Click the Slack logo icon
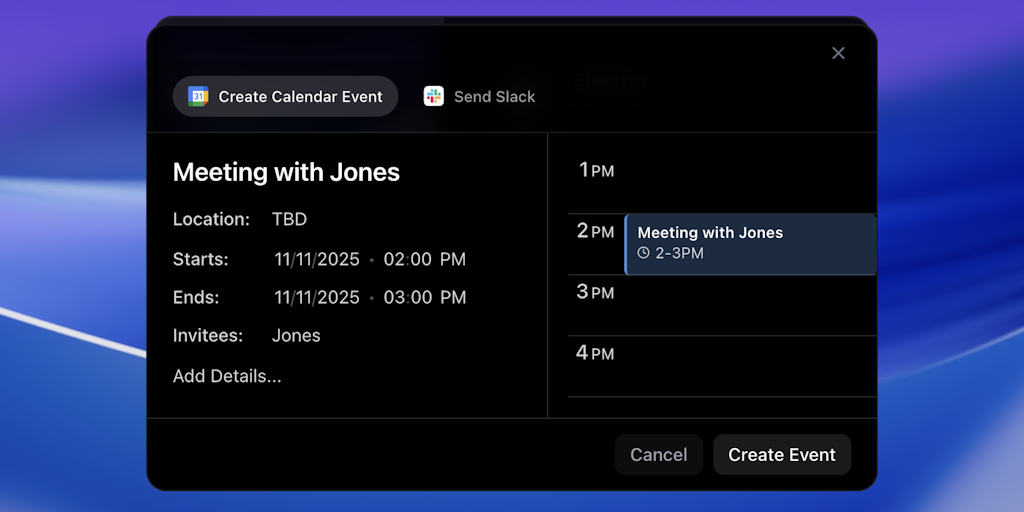The height and width of the screenshot is (512, 1024). [x=433, y=96]
